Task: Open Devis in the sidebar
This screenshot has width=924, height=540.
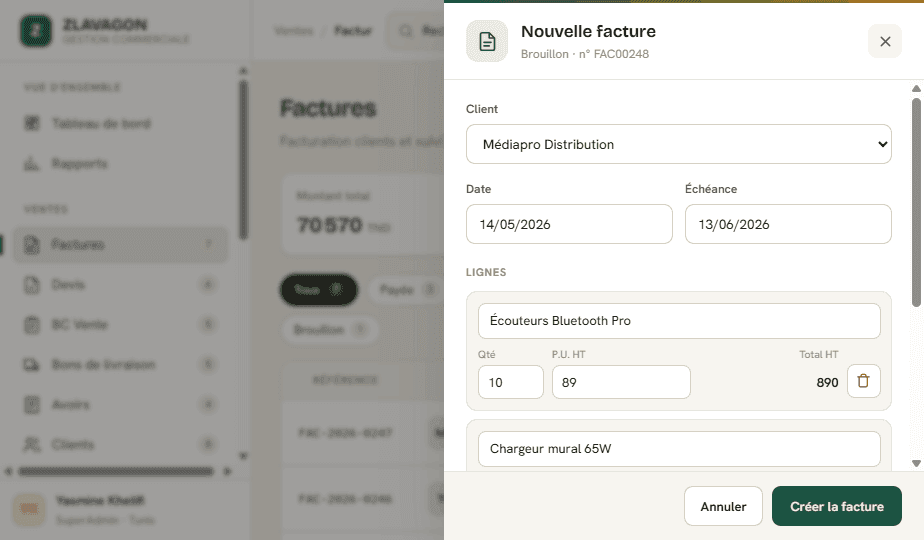Action: [120, 285]
